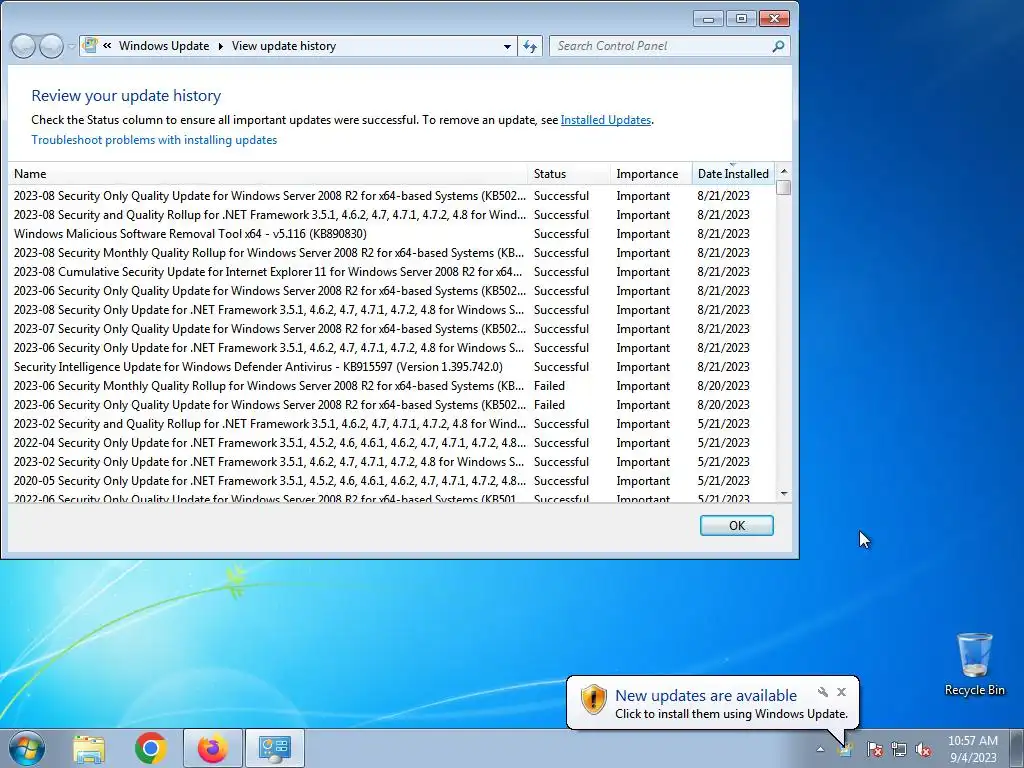Screen dimensions: 1024x768
Task: Select the 2023-08 Security Monthly Quality Rollup row
Action: coord(392,253)
